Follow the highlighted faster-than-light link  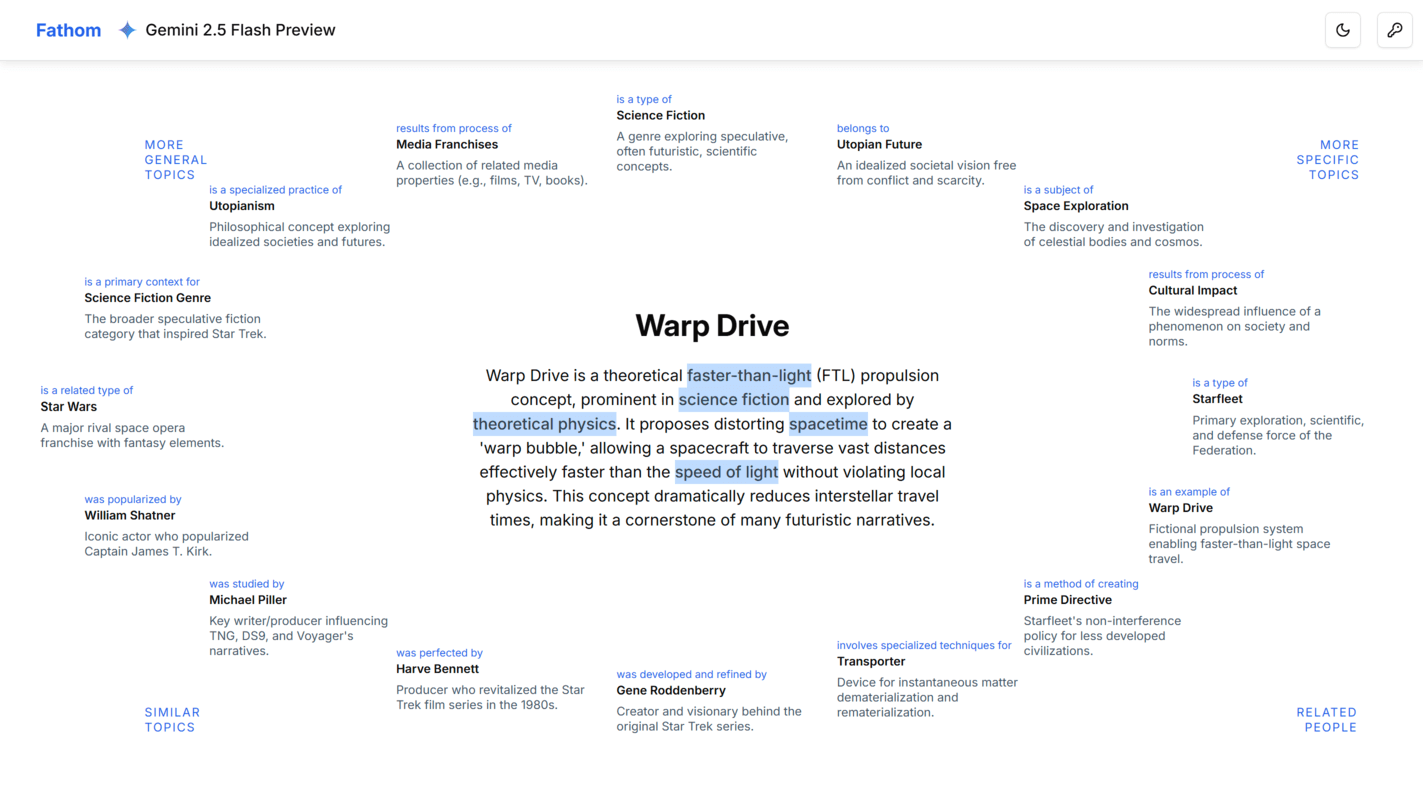(x=748, y=376)
